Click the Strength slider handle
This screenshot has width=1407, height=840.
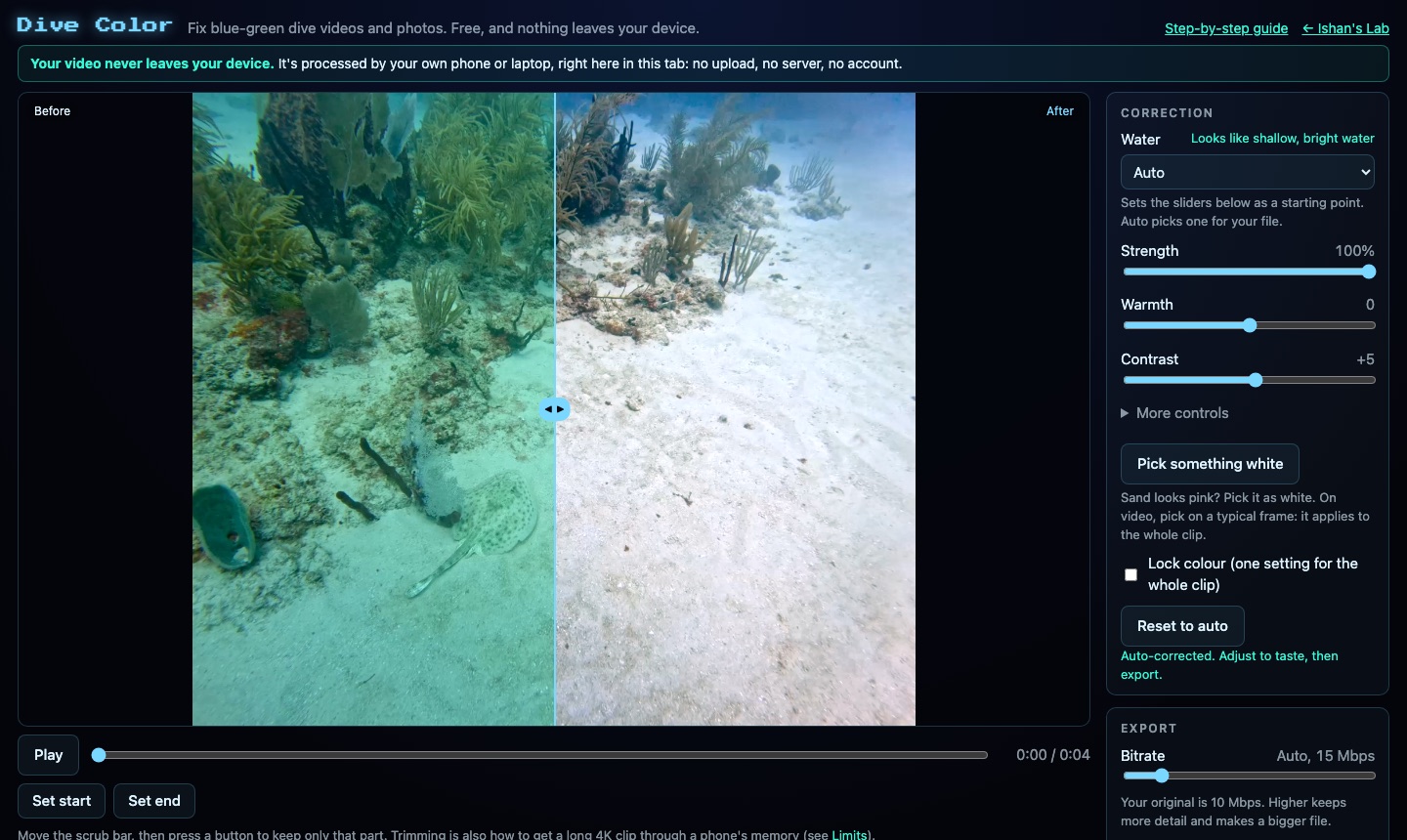point(1368,272)
